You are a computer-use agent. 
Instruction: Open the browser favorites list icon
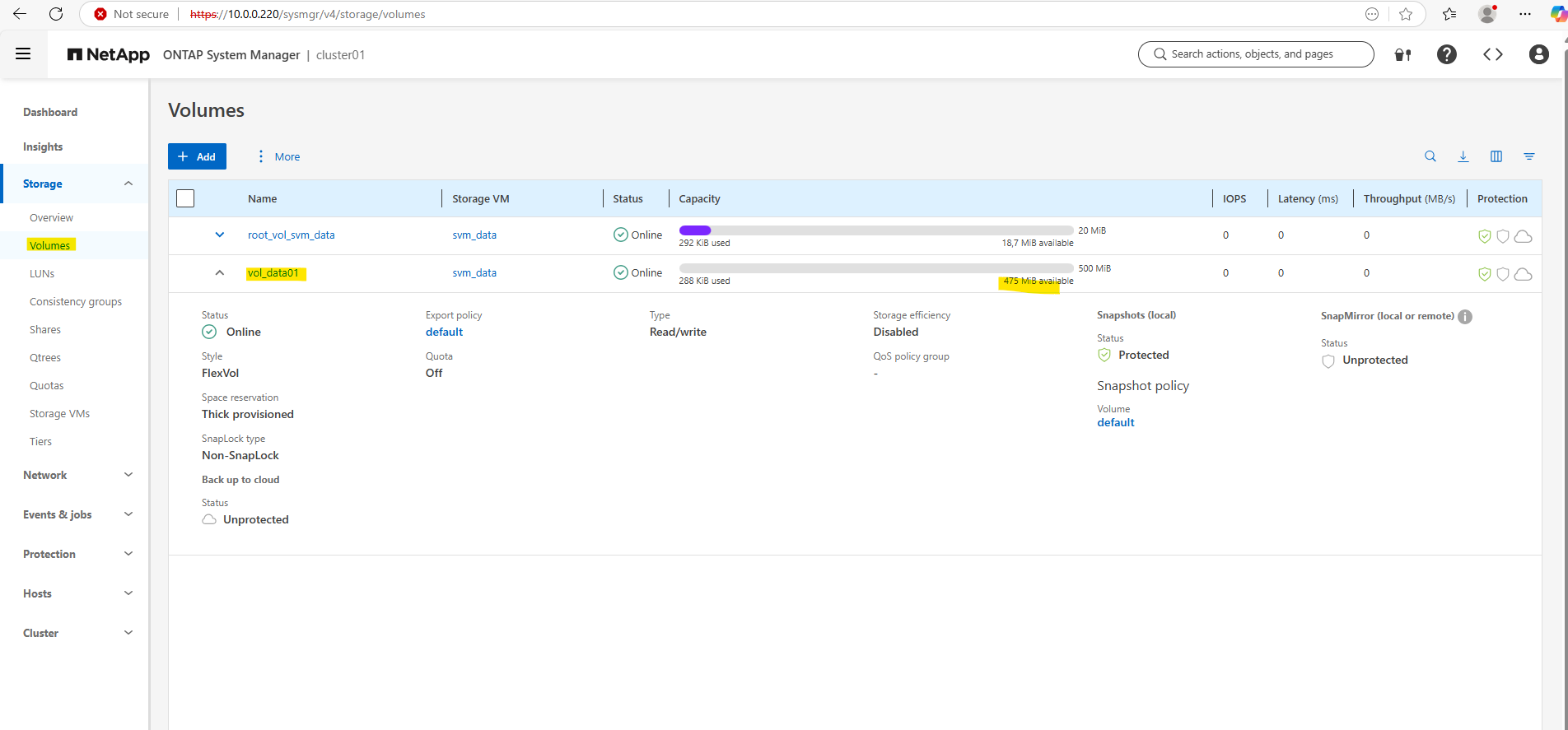tap(1449, 14)
